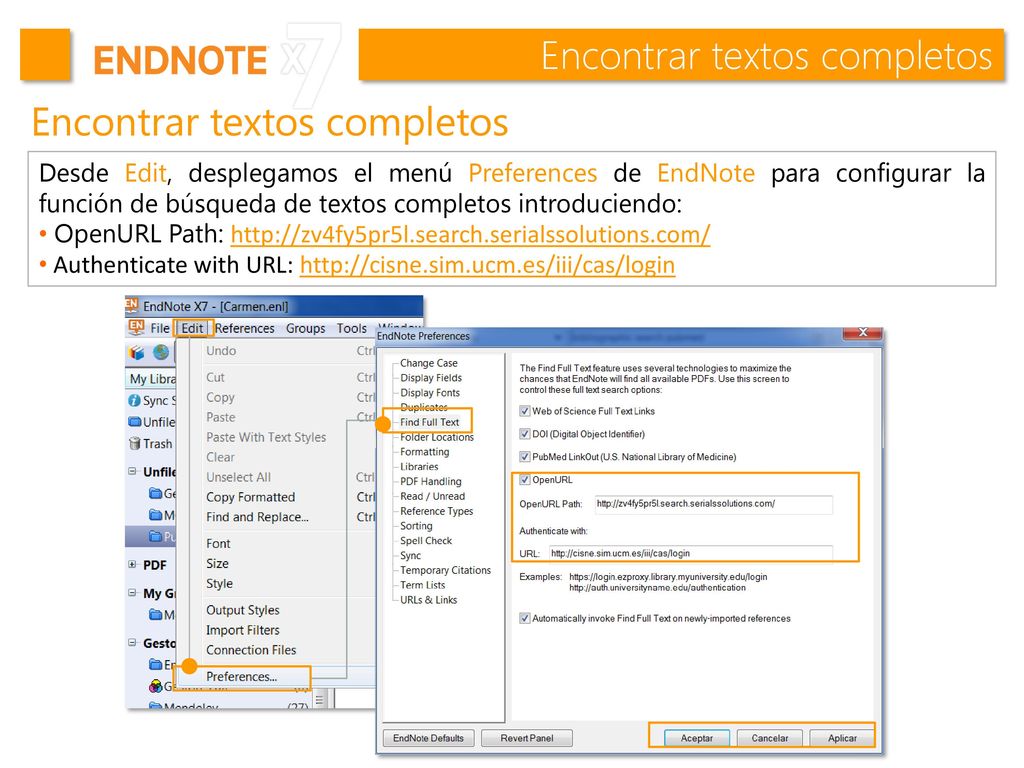Open the Groups menu
This screenshot has width=1024, height=768.
point(305,328)
